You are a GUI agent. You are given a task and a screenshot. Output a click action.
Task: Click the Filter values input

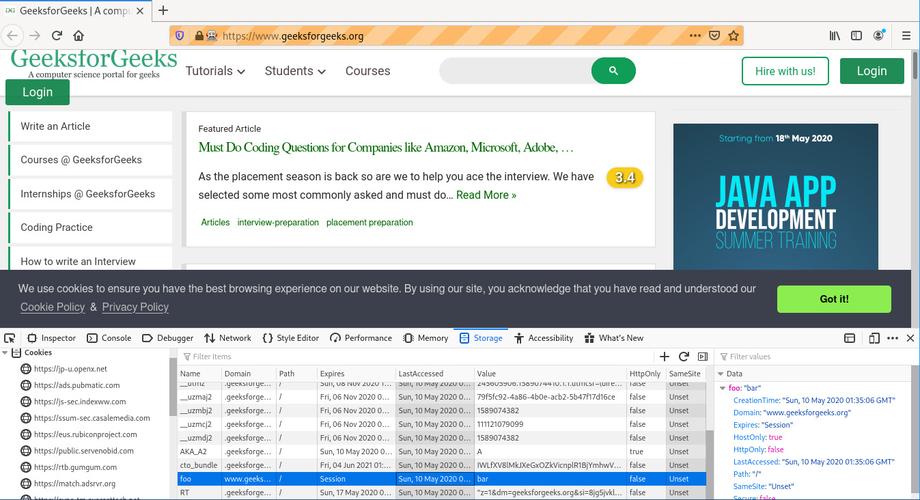click(816, 356)
